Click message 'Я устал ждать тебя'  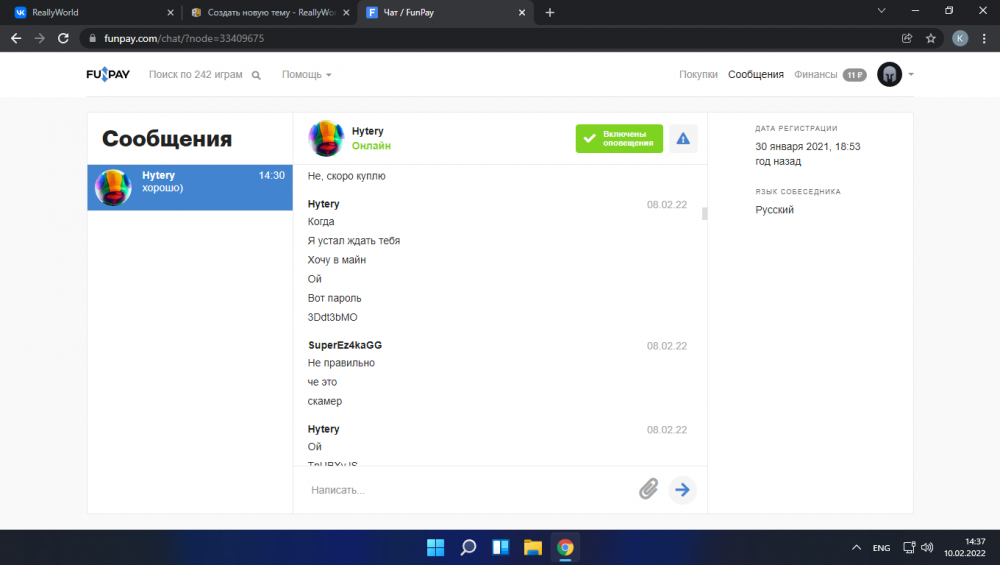354,240
